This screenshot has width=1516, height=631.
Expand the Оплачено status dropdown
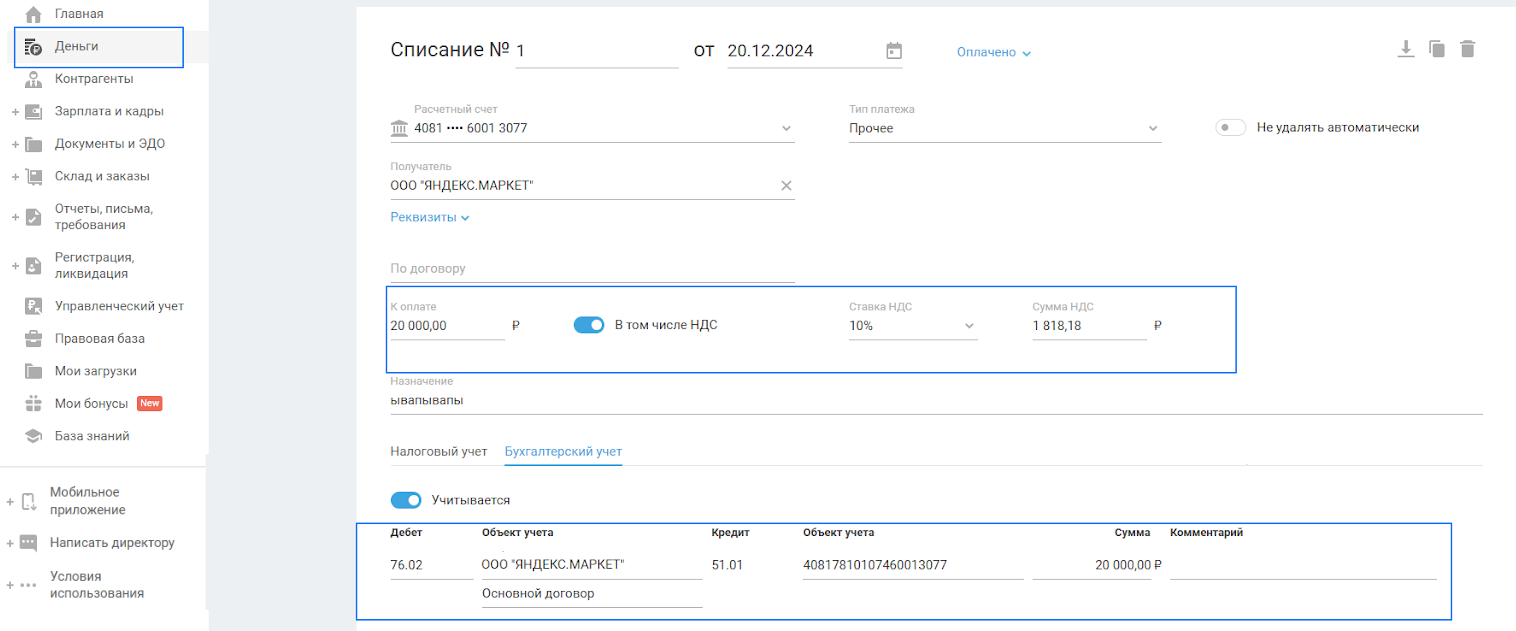pos(993,52)
